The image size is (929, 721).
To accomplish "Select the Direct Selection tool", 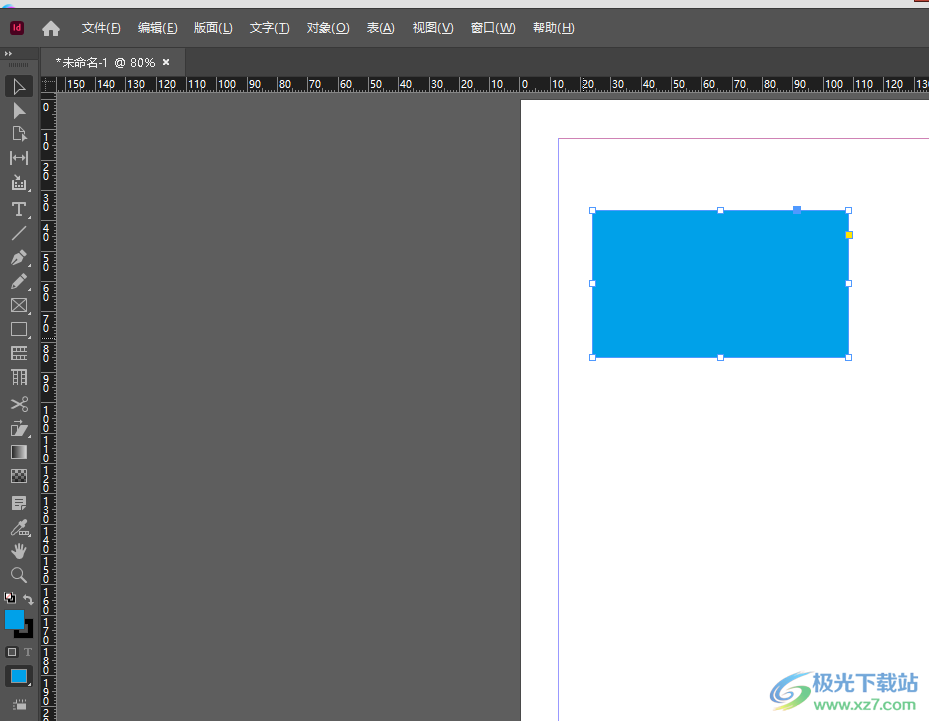I will [18, 110].
